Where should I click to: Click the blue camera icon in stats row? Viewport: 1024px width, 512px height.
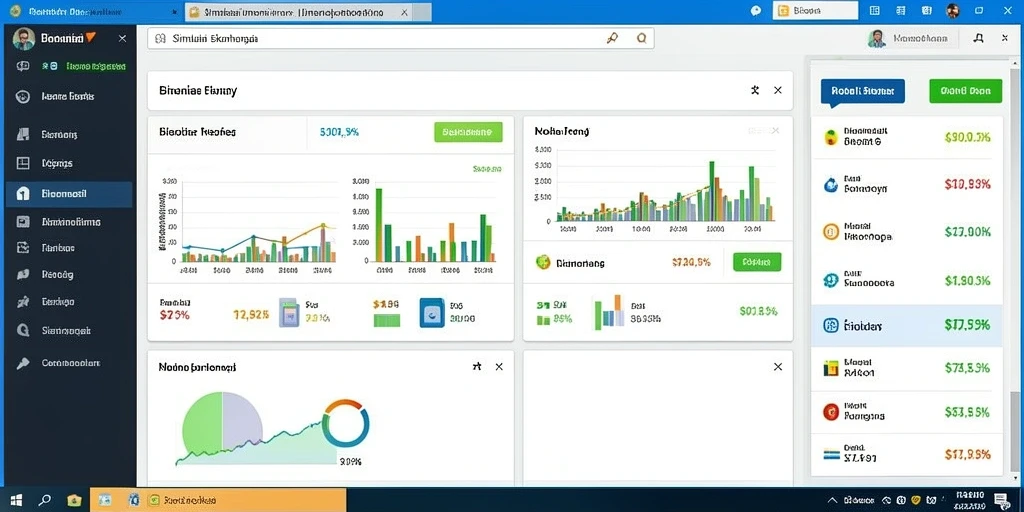[432, 313]
